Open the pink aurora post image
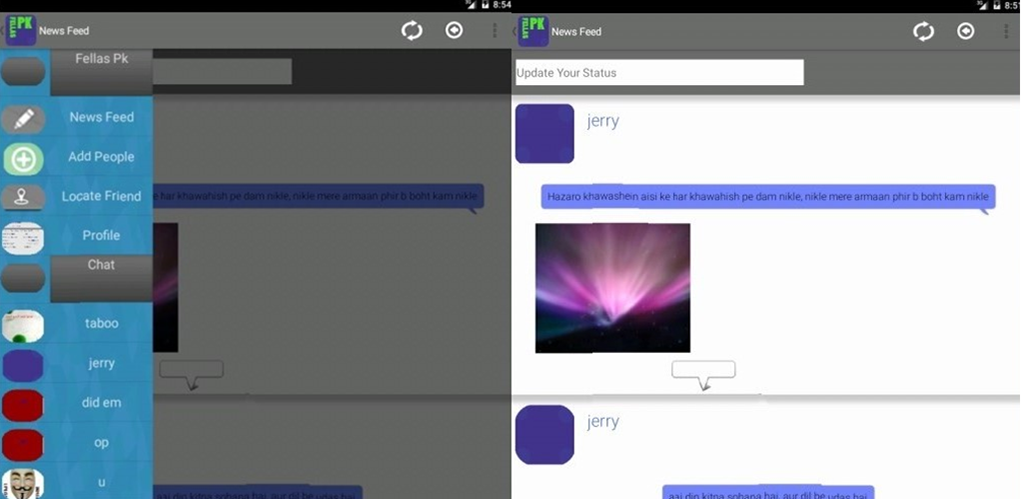This screenshot has width=1024, height=500. 613,288
